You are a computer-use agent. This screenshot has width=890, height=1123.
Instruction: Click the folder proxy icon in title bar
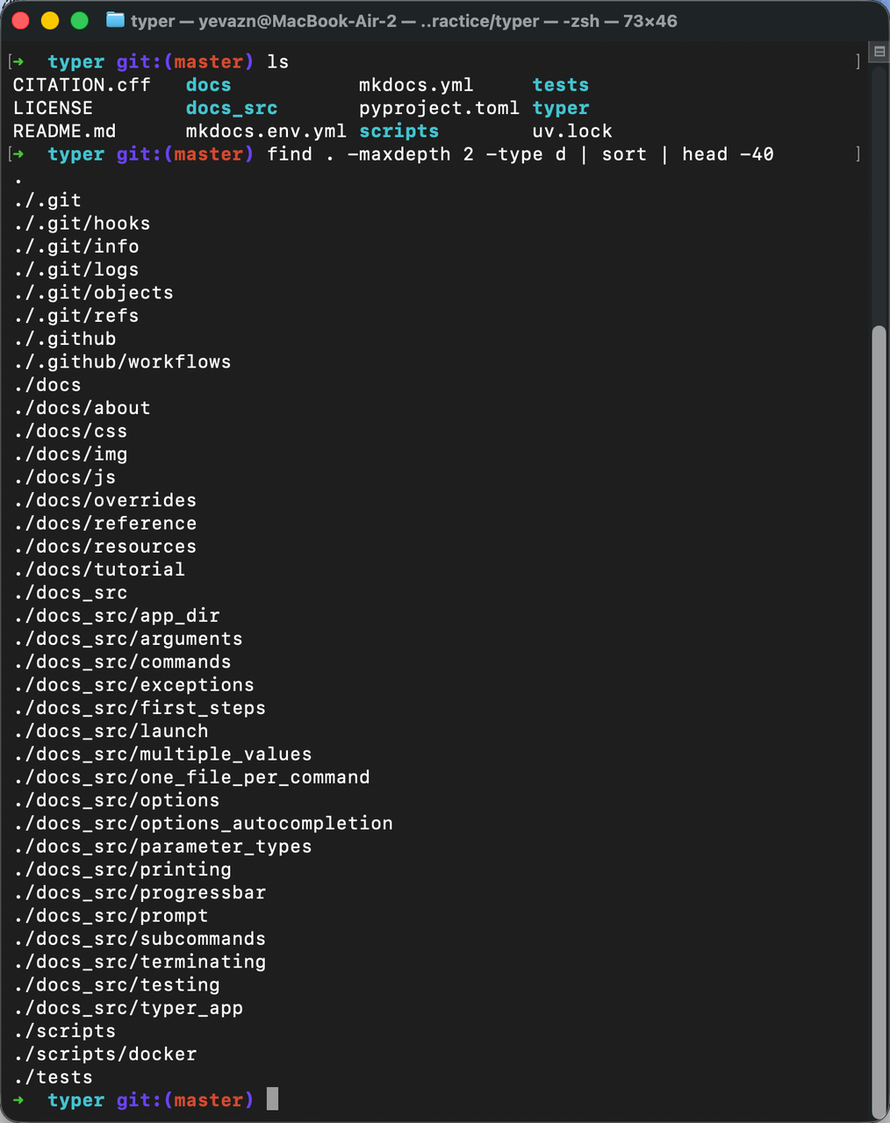pyautogui.click(x=115, y=20)
